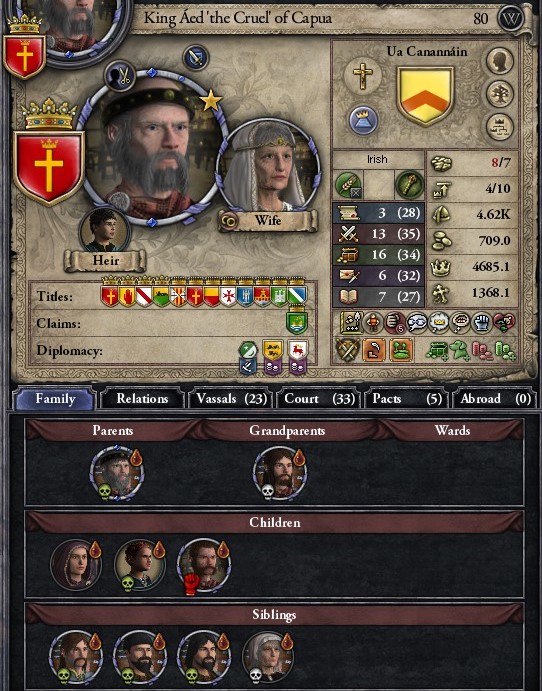Screen dimensions: 542x691
Task: Open the Vassals (23) tab
Action: click(x=231, y=398)
